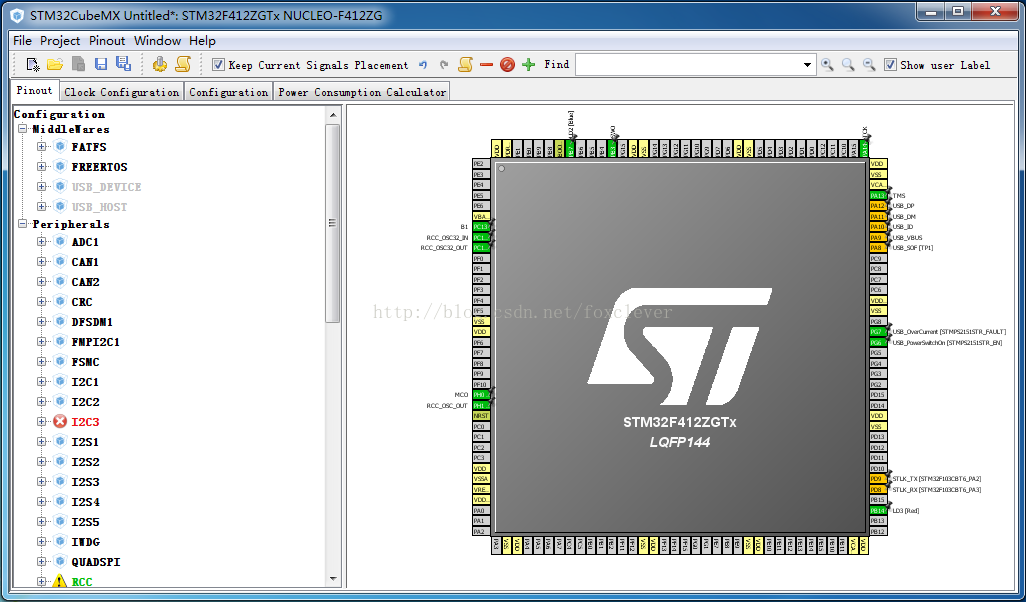
Task: Click the PD9 pin labeled STLK_TX
Action: [878, 478]
